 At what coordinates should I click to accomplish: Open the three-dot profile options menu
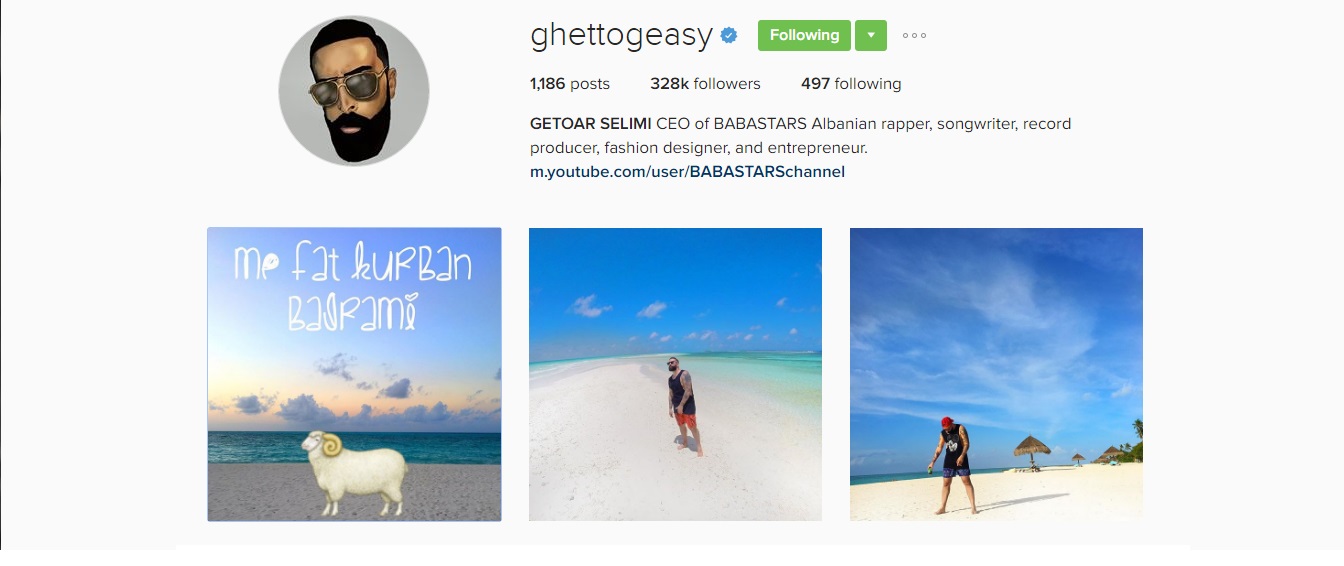914,35
